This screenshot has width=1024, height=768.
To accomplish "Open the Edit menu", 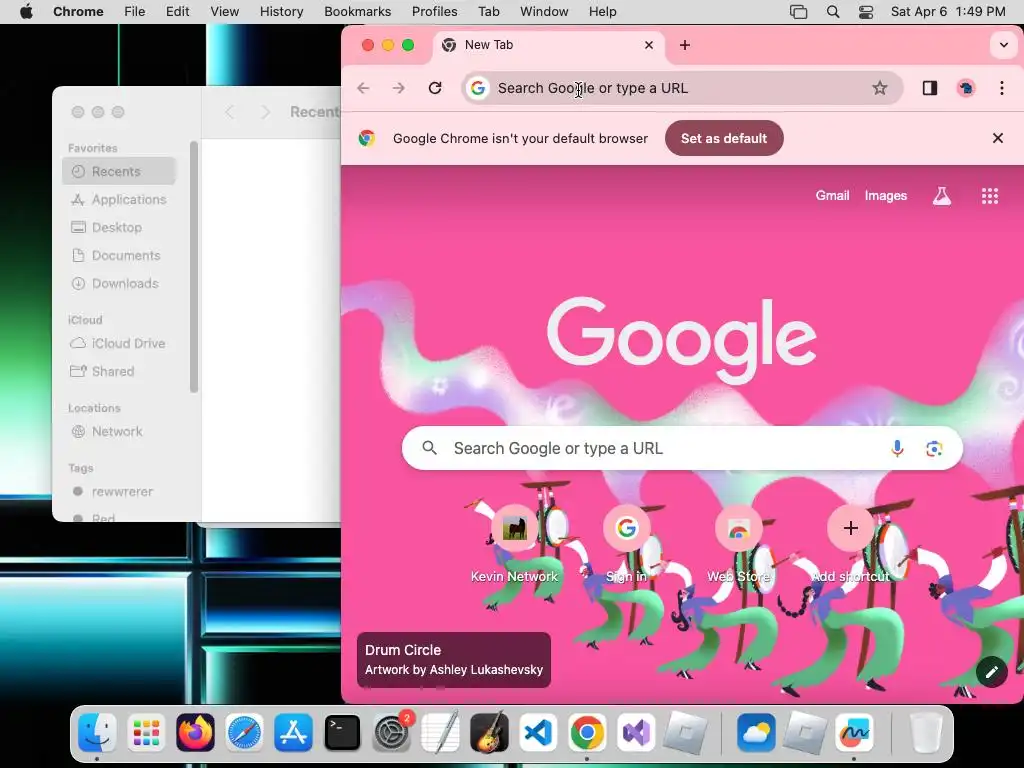I will tap(177, 12).
